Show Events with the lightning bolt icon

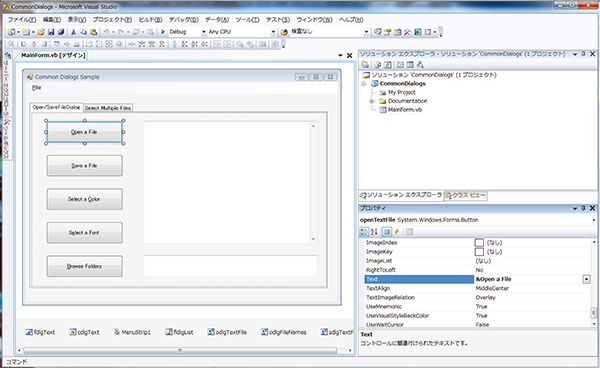(x=397, y=232)
